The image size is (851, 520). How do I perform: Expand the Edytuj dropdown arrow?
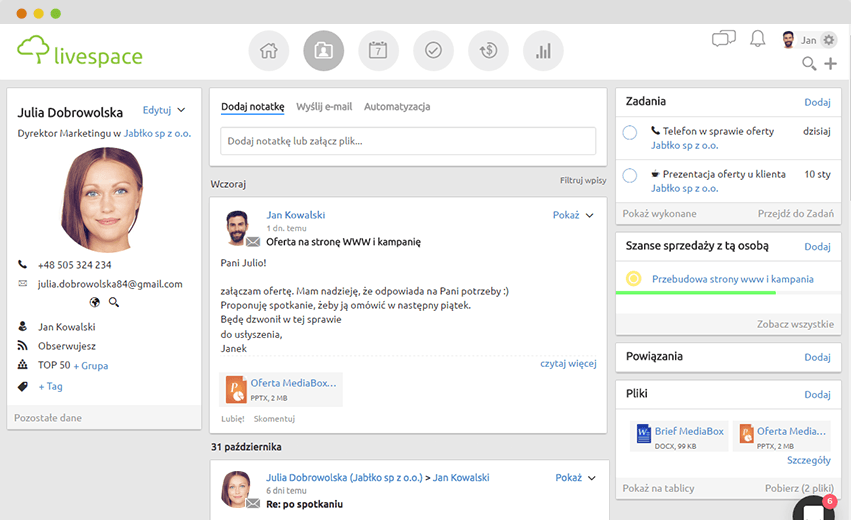181,110
